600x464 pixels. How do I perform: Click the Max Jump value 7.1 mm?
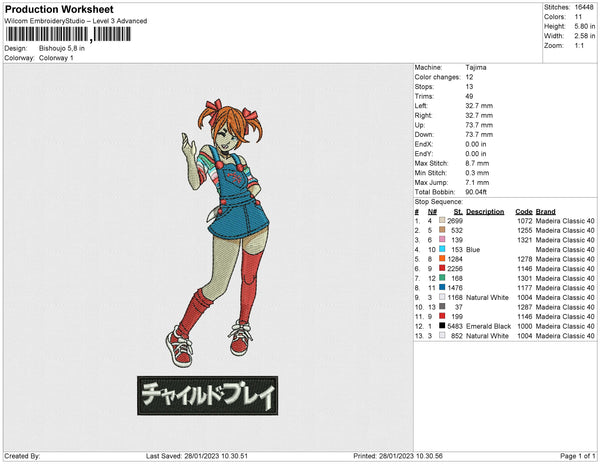tap(477, 182)
